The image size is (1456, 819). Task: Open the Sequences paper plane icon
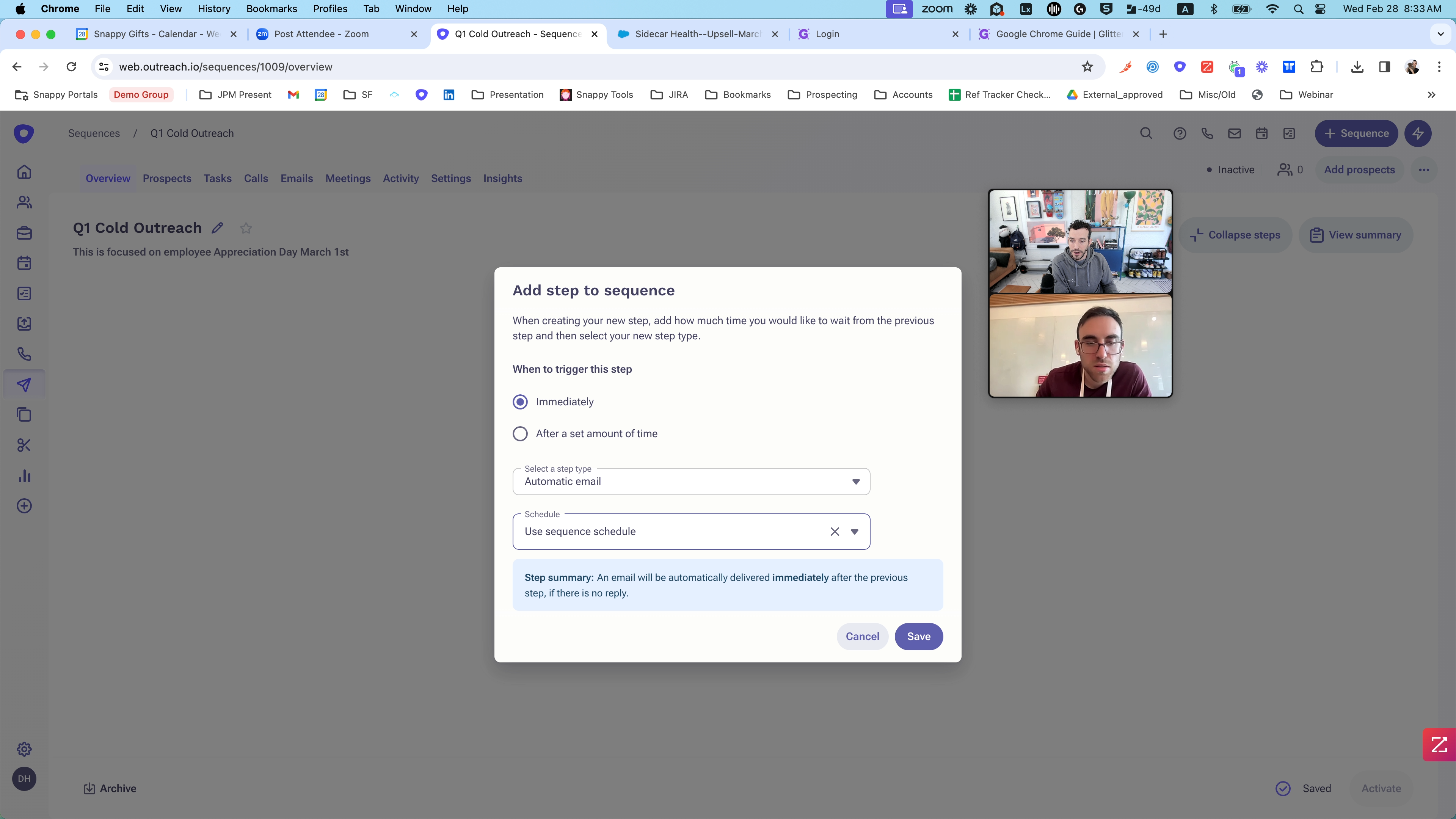pos(24,385)
